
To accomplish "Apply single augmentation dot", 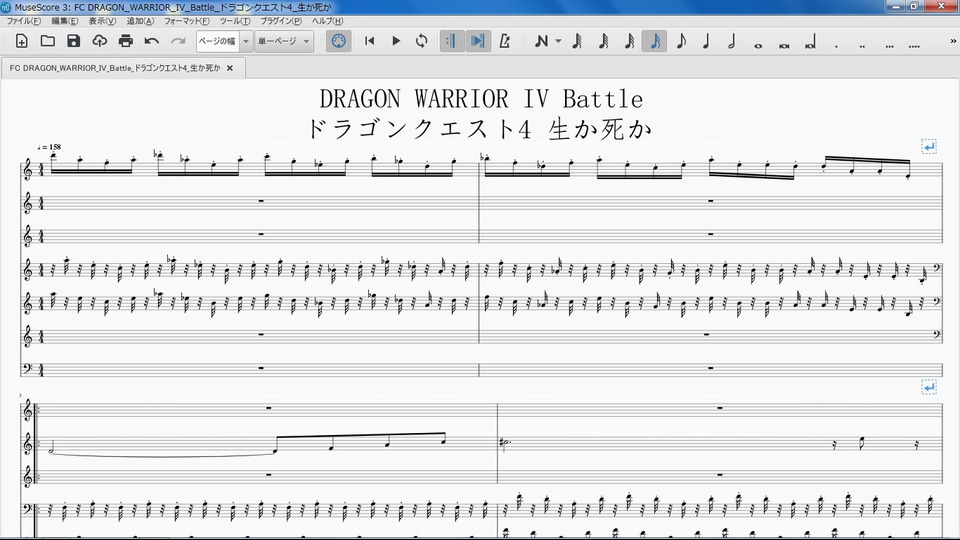I will (836, 45).
